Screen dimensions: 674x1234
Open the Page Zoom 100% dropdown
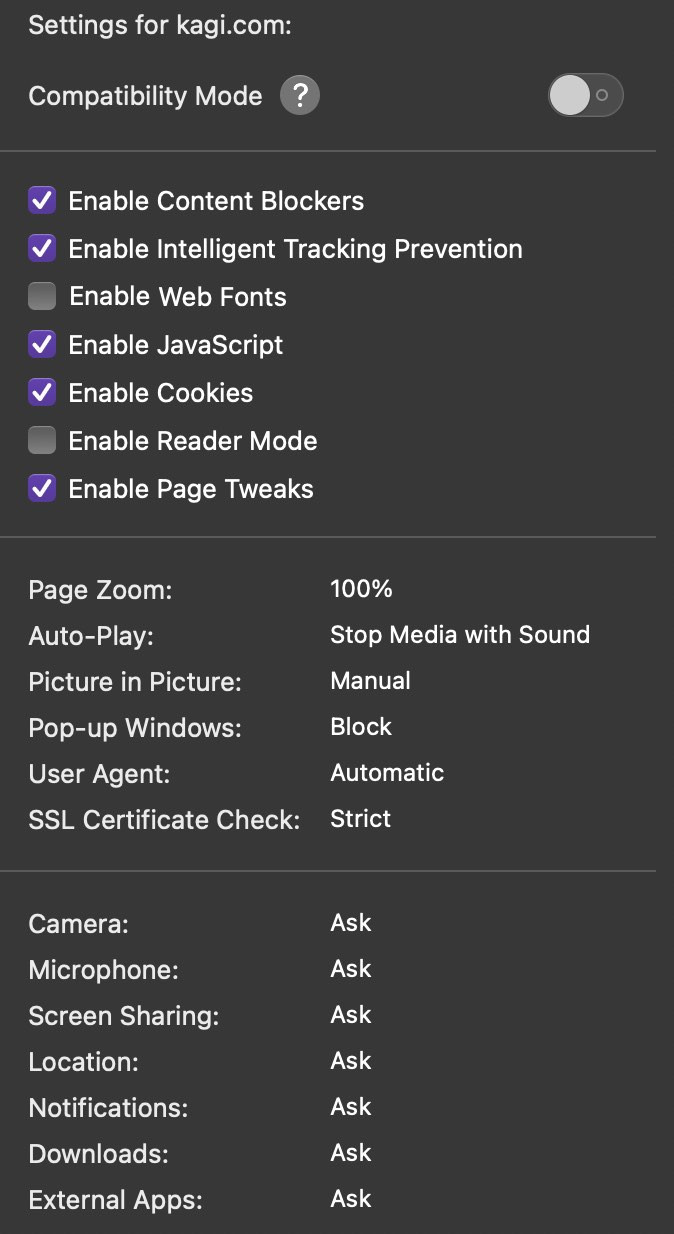coord(361,589)
